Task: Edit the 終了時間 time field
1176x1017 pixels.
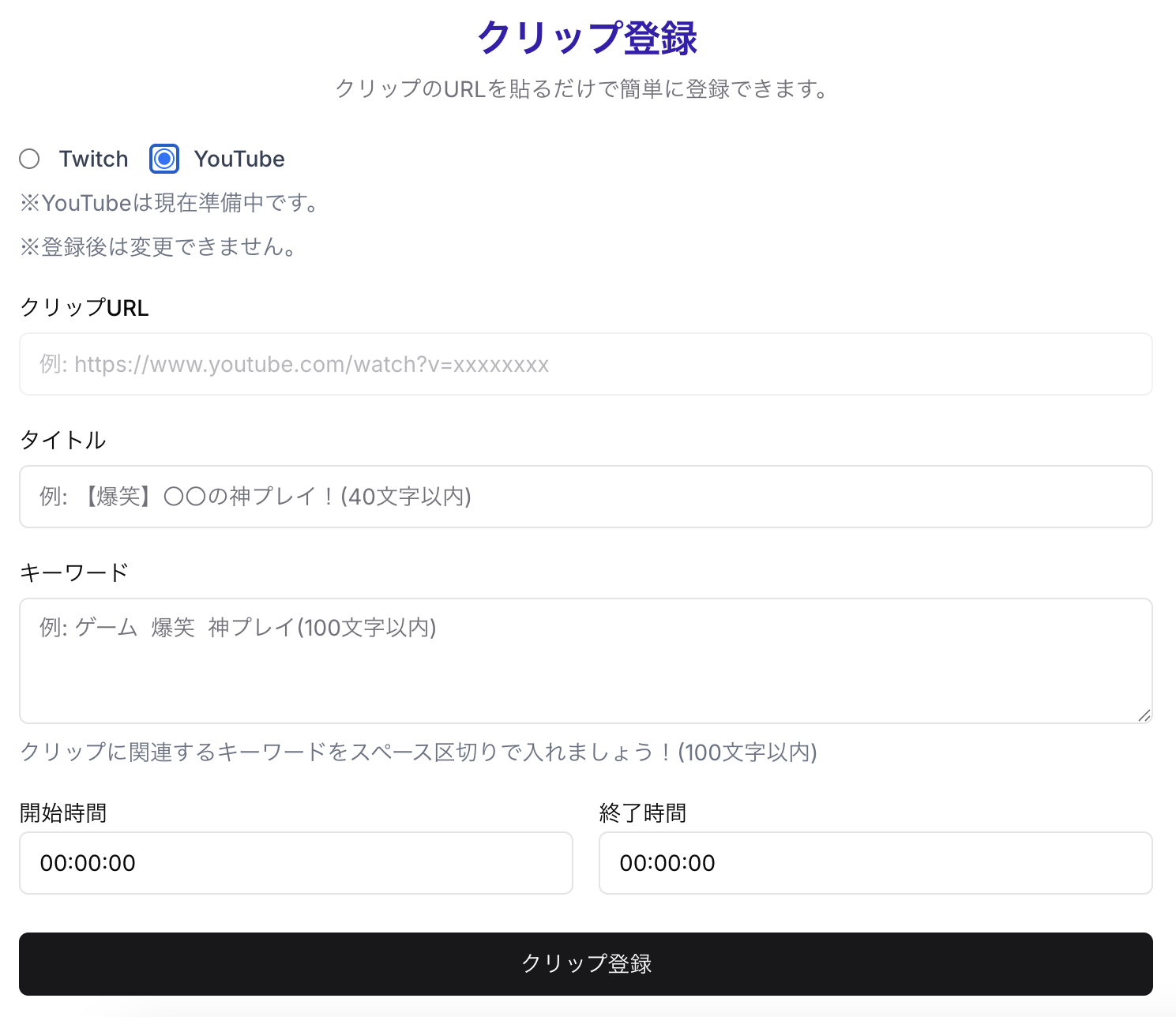Action: coord(876,863)
